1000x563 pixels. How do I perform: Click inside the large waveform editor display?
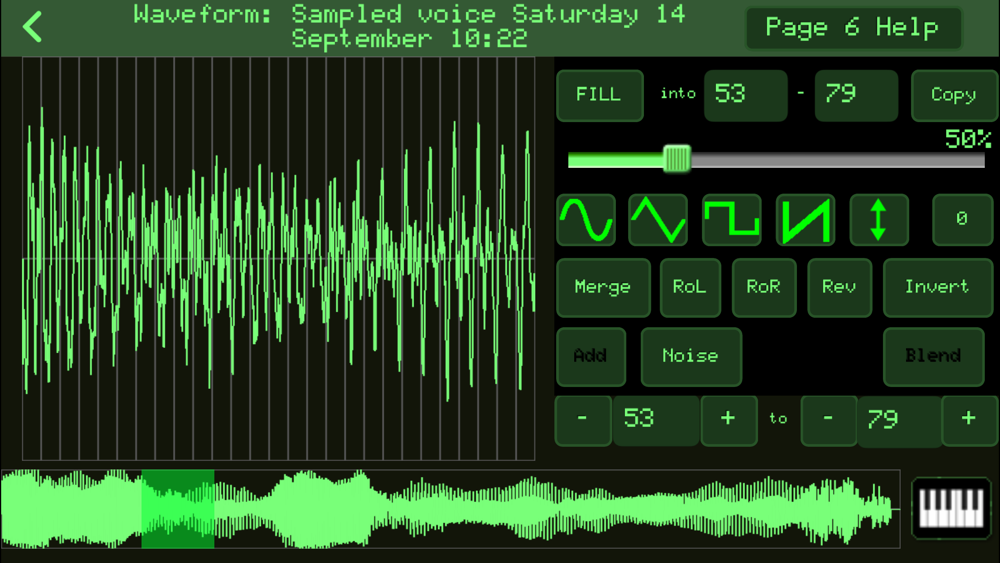[279, 258]
